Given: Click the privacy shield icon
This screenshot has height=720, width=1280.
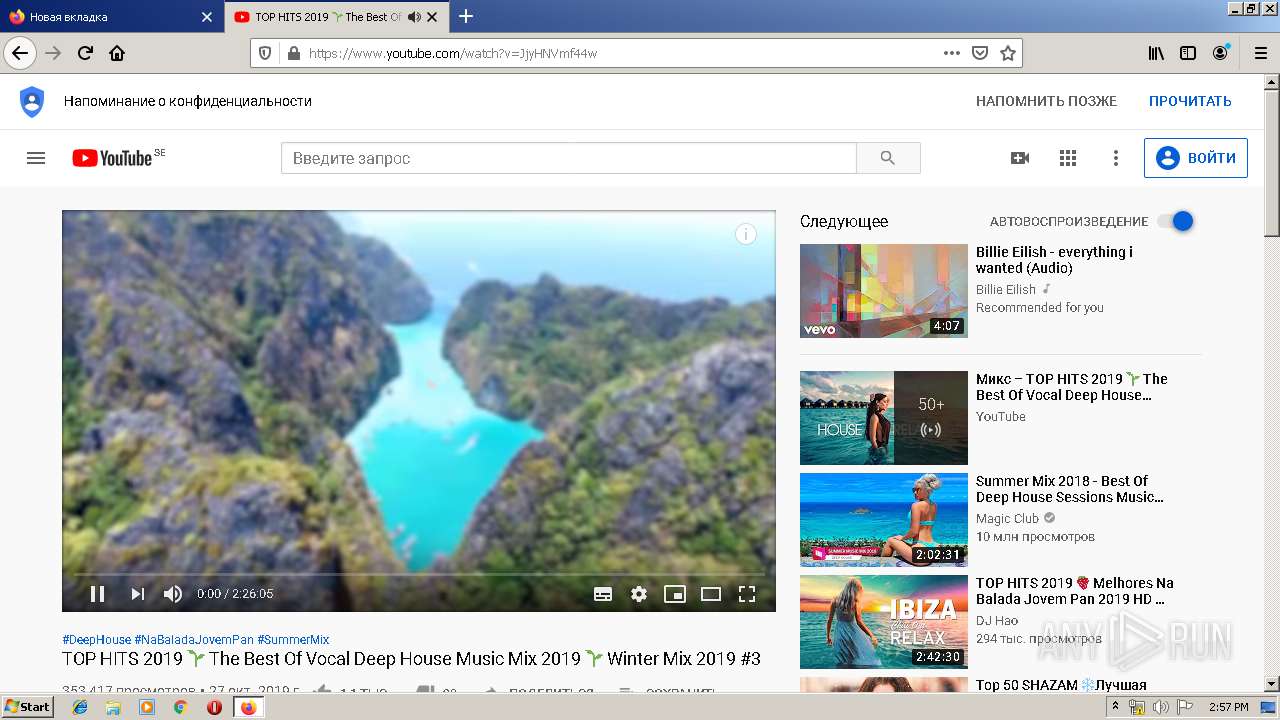Looking at the screenshot, I should 32,101.
